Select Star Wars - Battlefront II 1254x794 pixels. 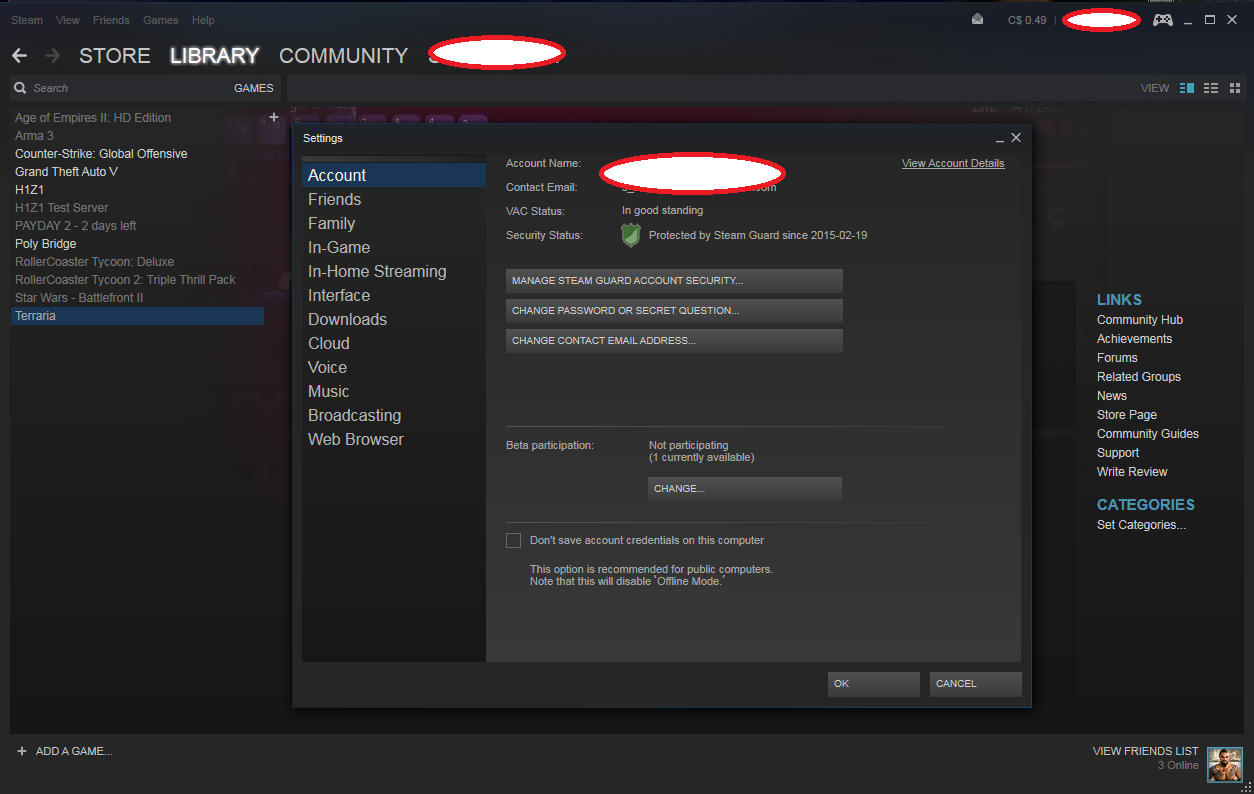point(138,298)
